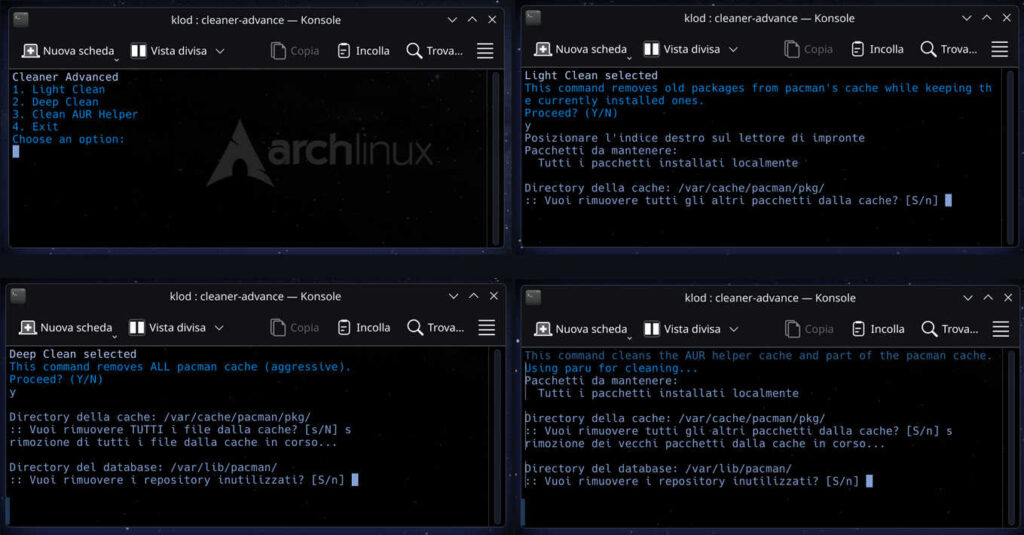Click Incolla paste icon in the Light Clean window
1024x535 pixels.
click(x=859, y=49)
